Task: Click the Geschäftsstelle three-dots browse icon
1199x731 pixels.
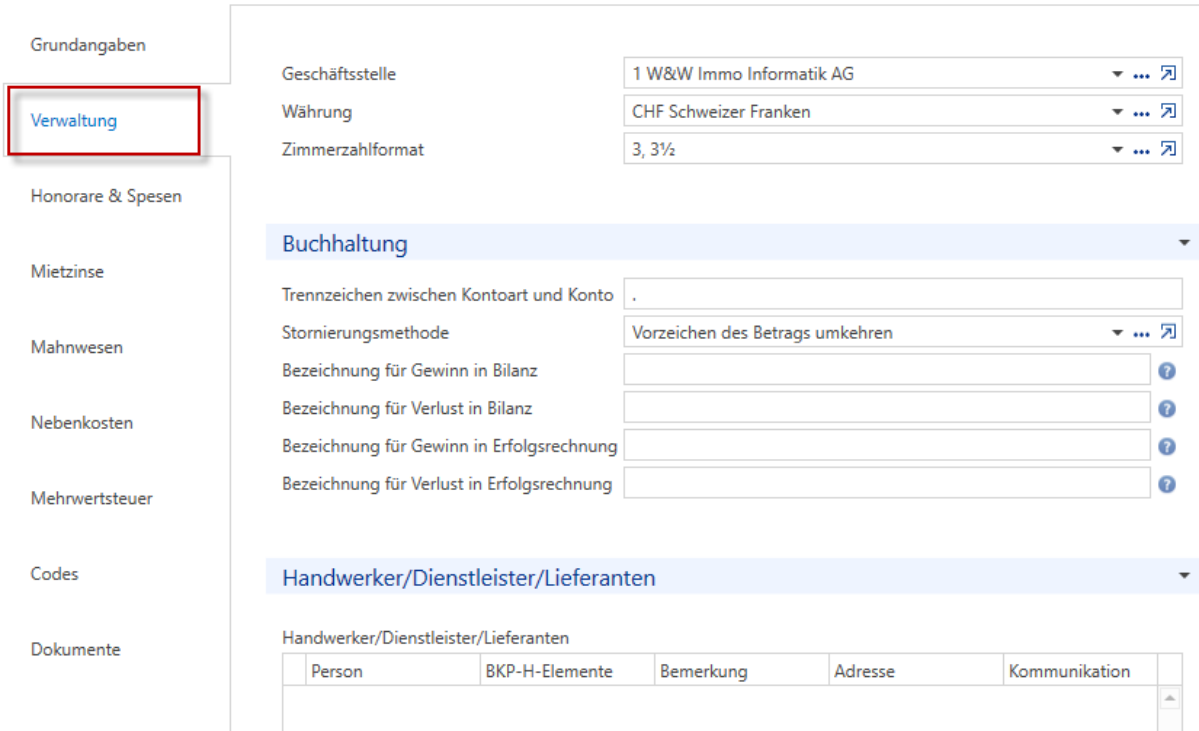Action: (1142, 75)
